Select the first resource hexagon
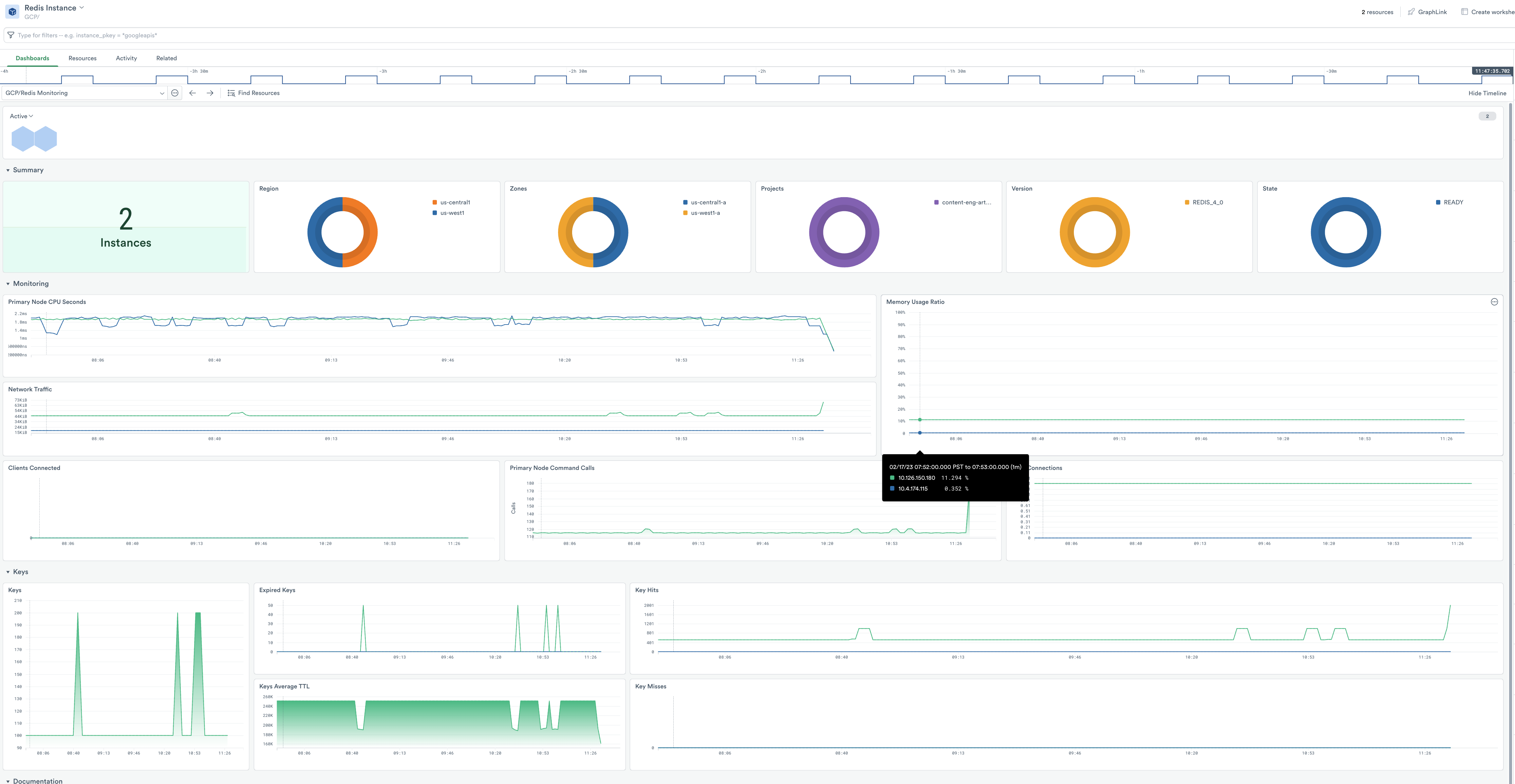Screen dimensions: 1515x784 click(x=23, y=139)
